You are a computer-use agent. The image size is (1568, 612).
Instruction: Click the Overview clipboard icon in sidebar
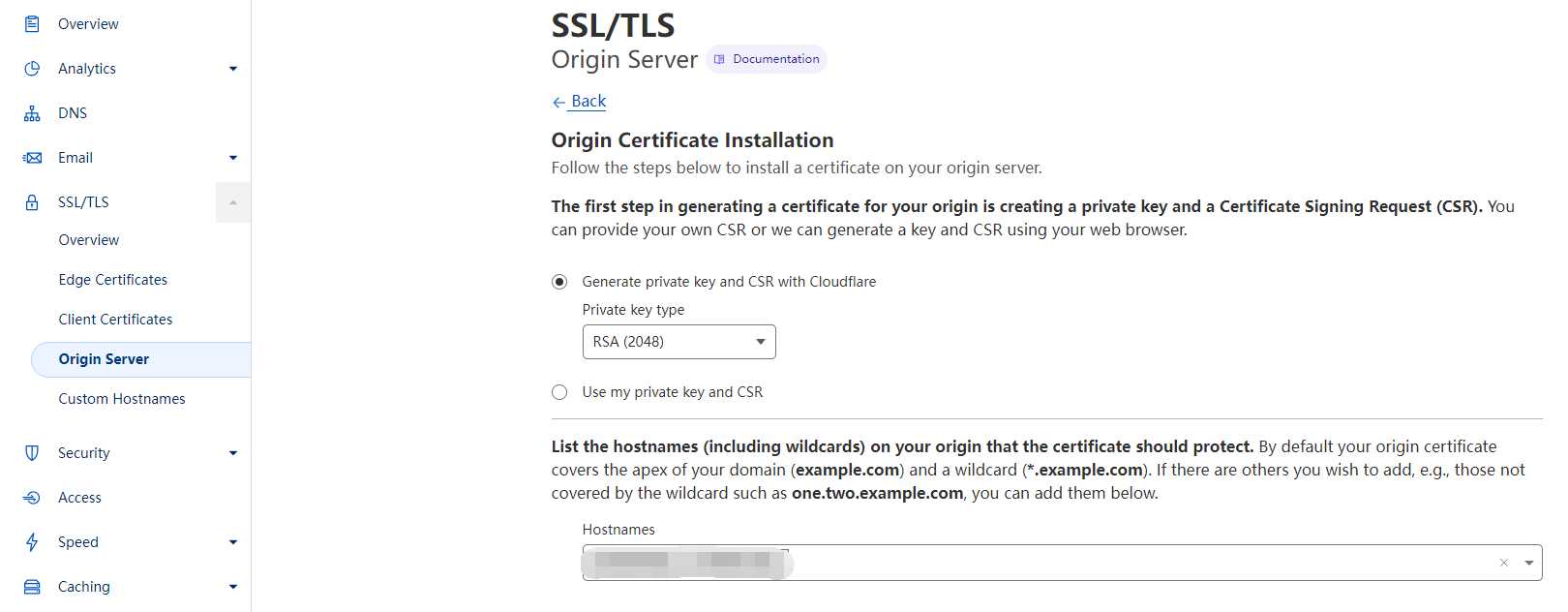click(x=32, y=24)
